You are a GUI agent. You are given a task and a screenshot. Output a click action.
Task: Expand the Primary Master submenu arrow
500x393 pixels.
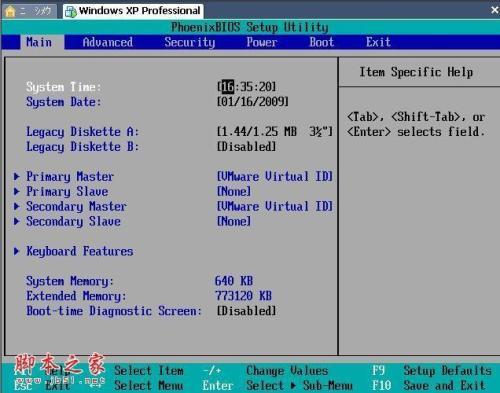17,176
